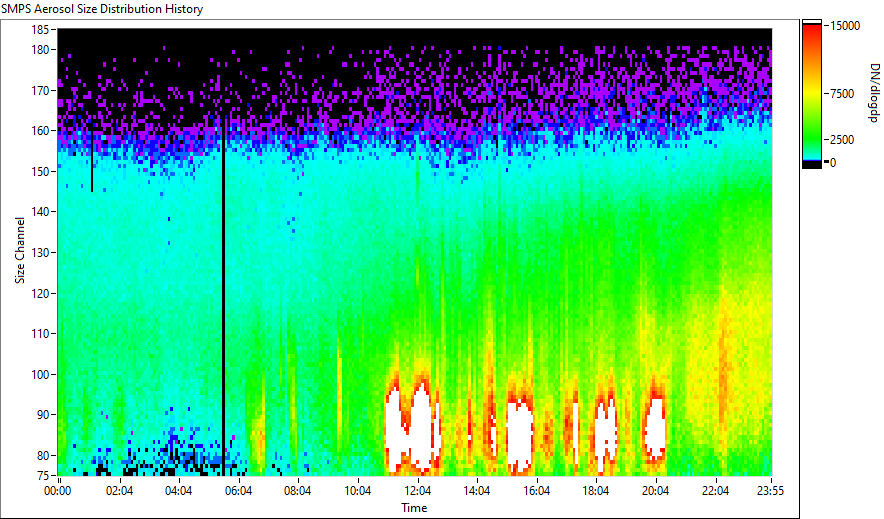Select the 0 value on the color scale
Viewport: 884px width, 519px height.
coord(833,163)
